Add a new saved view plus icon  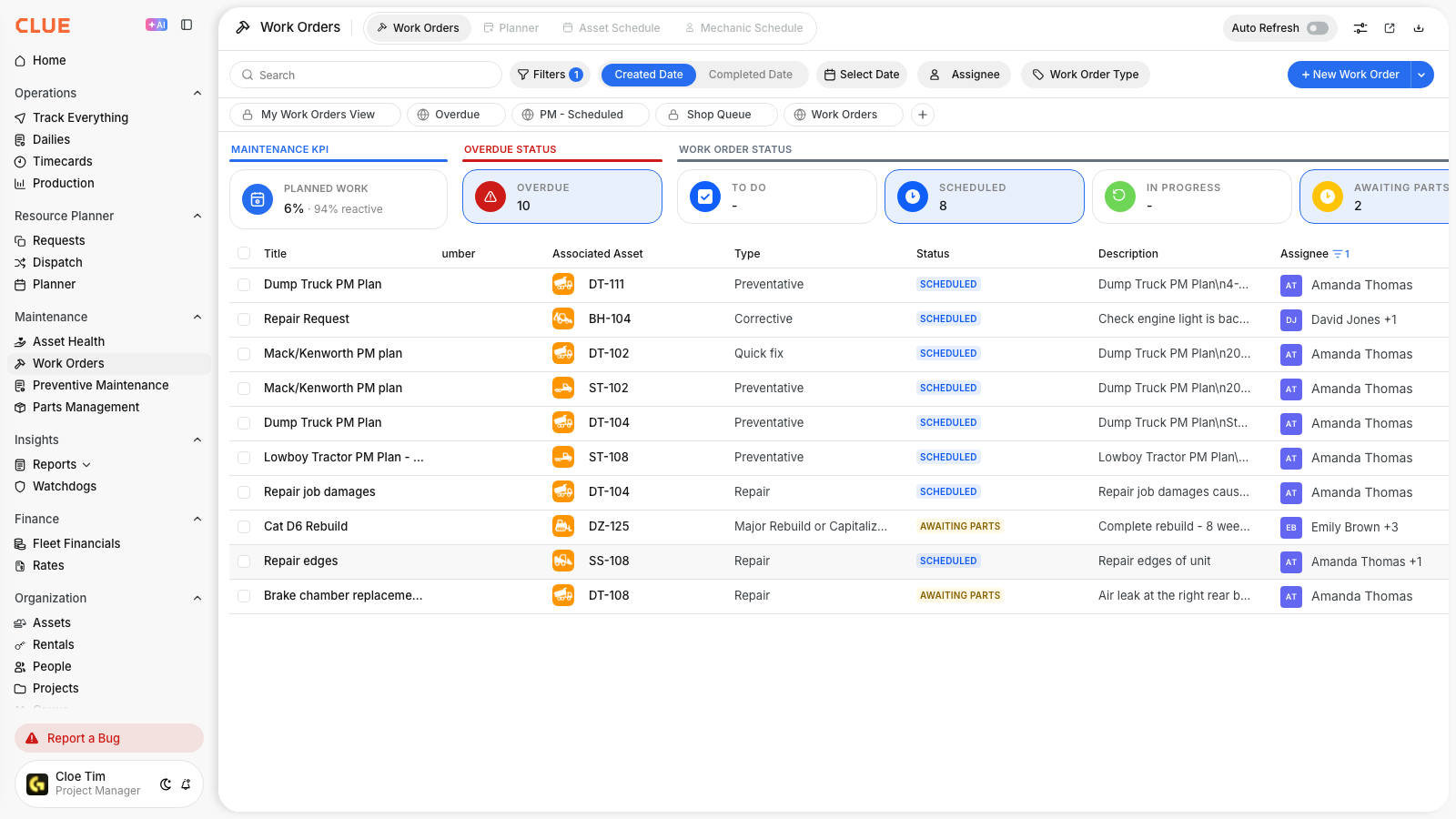point(923,115)
